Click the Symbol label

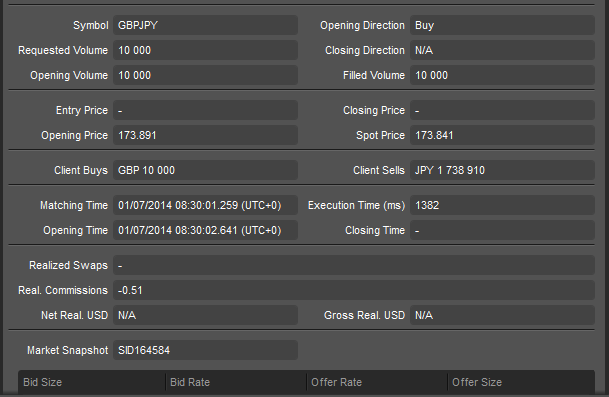point(90,25)
